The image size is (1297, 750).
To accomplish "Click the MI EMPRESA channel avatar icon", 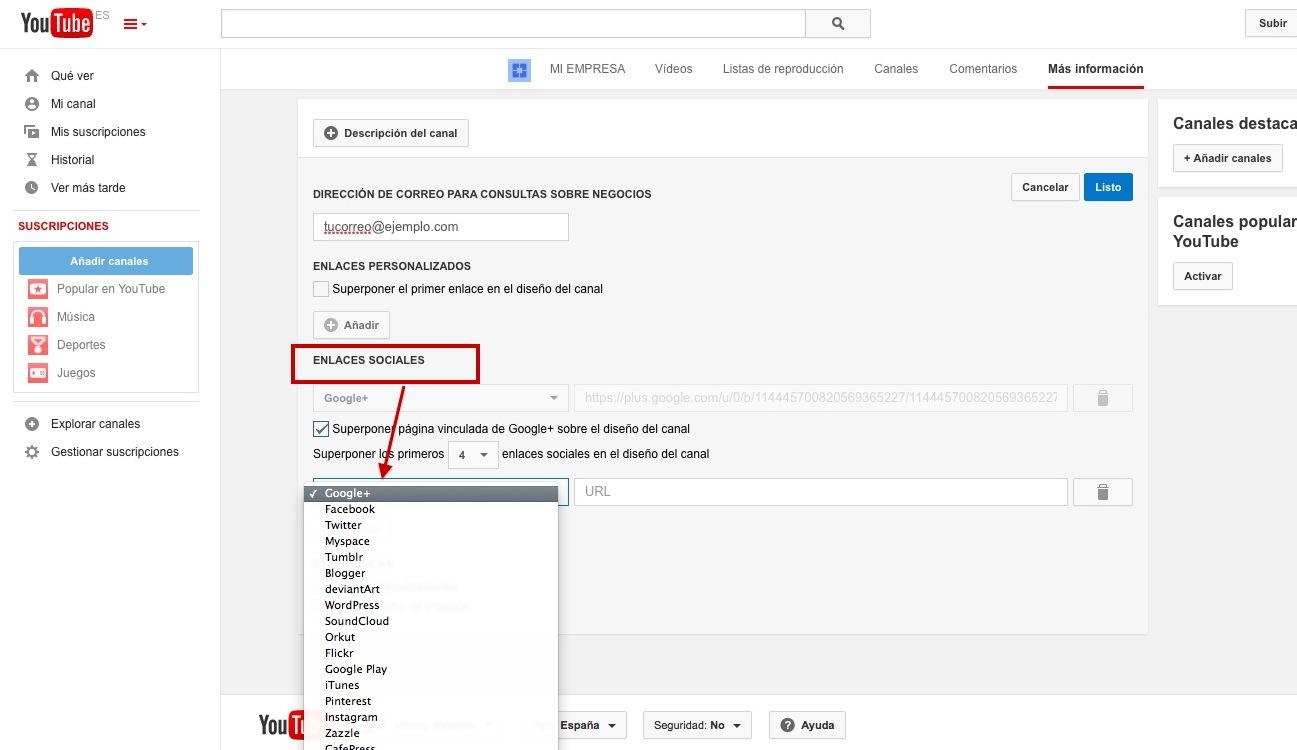I will [x=519, y=70].
